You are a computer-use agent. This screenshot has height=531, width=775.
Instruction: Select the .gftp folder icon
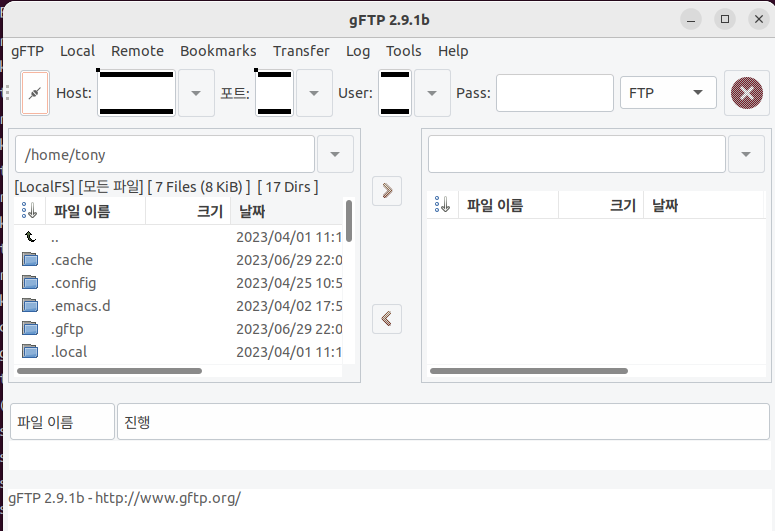(x=30, y=329)
